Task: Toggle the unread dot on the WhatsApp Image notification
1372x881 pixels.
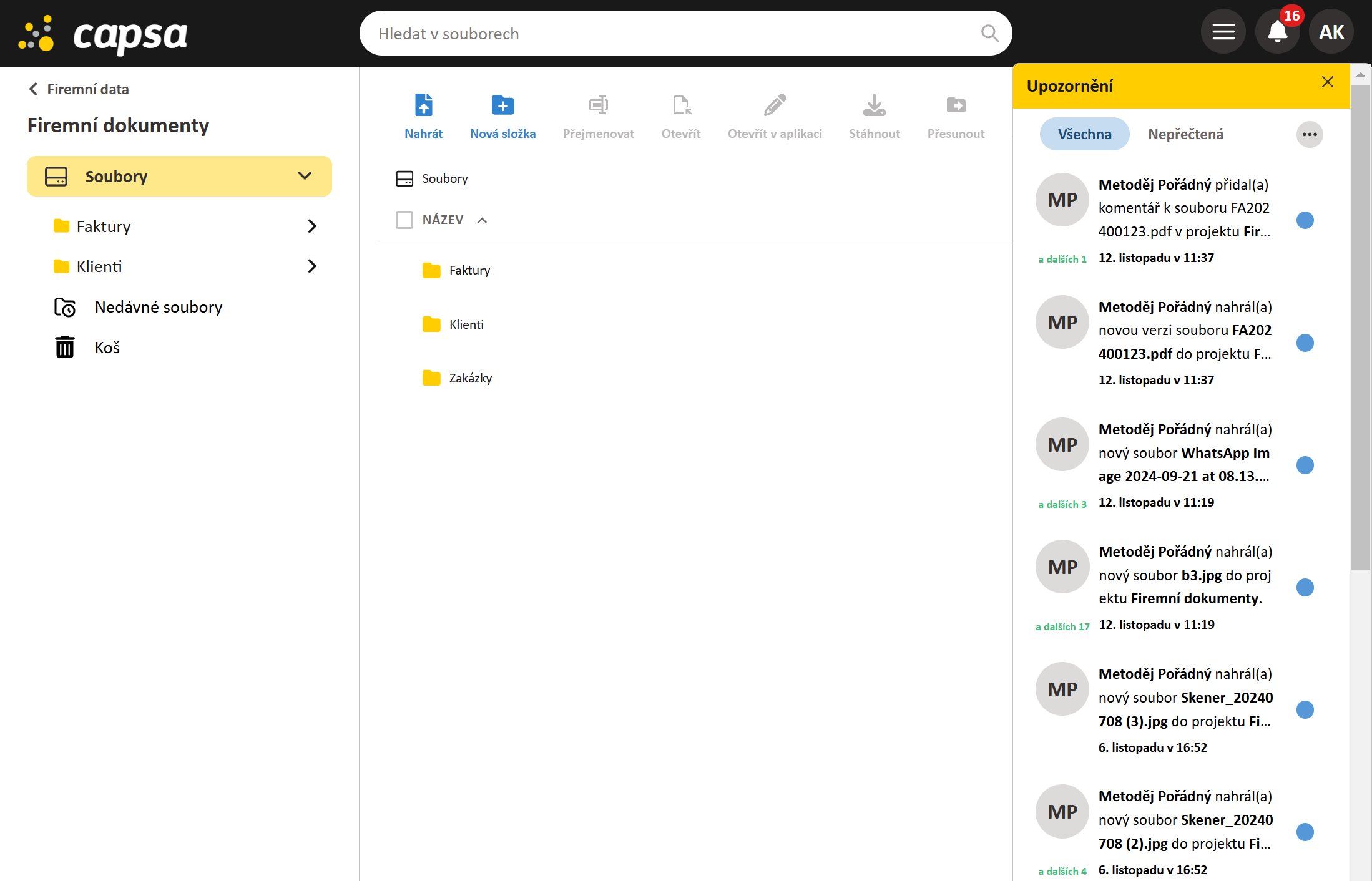Action: 1305,465
